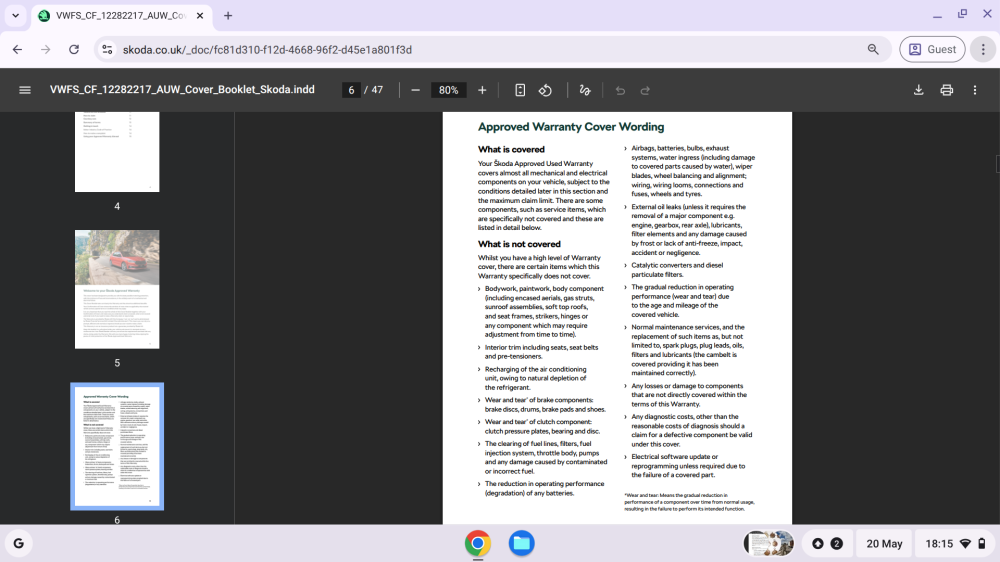
Task: Open the notifications indicator showing 2
Action: coord(827,544)
